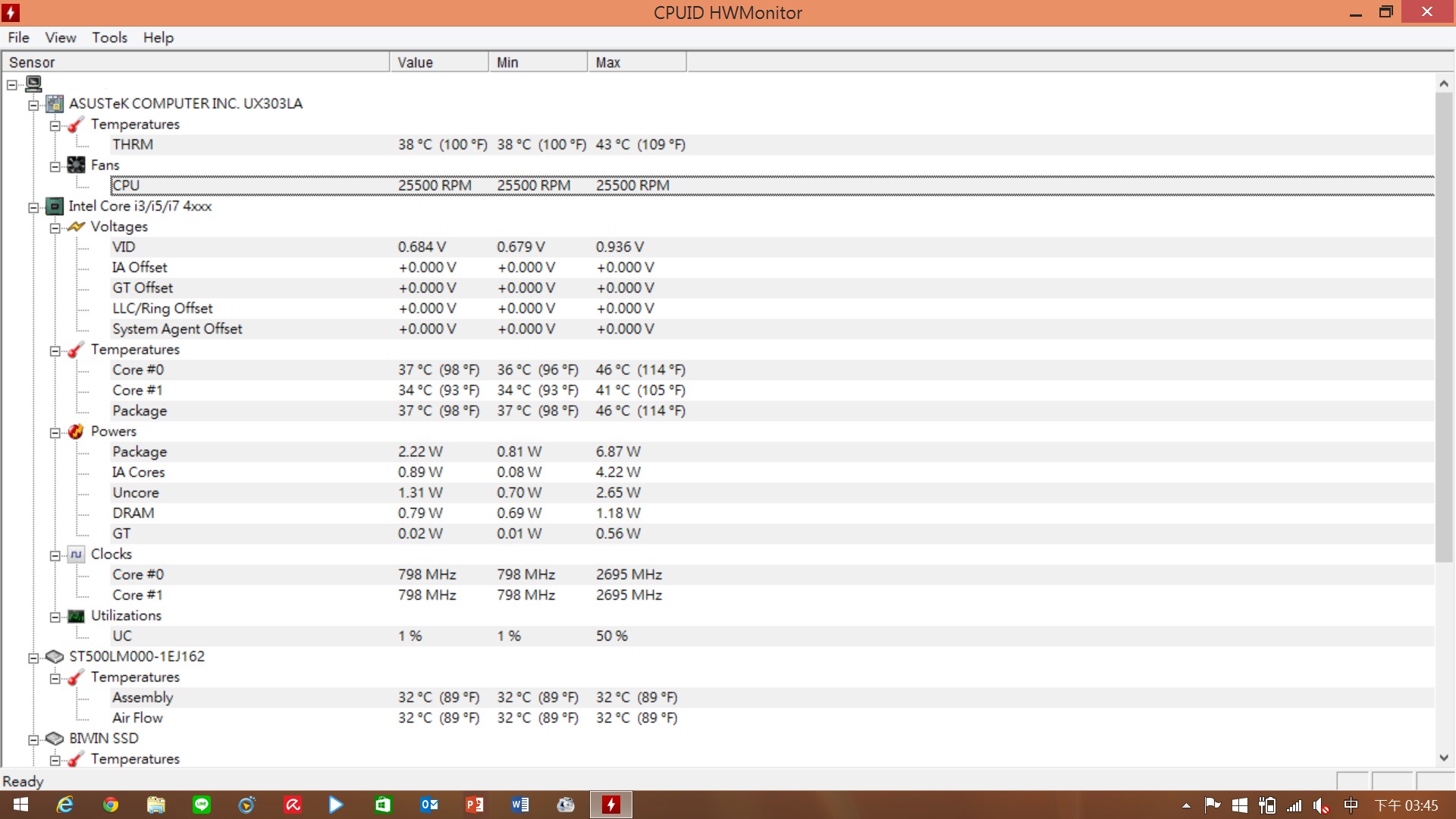Select the Air Flow temperature row
The image size is (1456, 819).
(772, 717)
